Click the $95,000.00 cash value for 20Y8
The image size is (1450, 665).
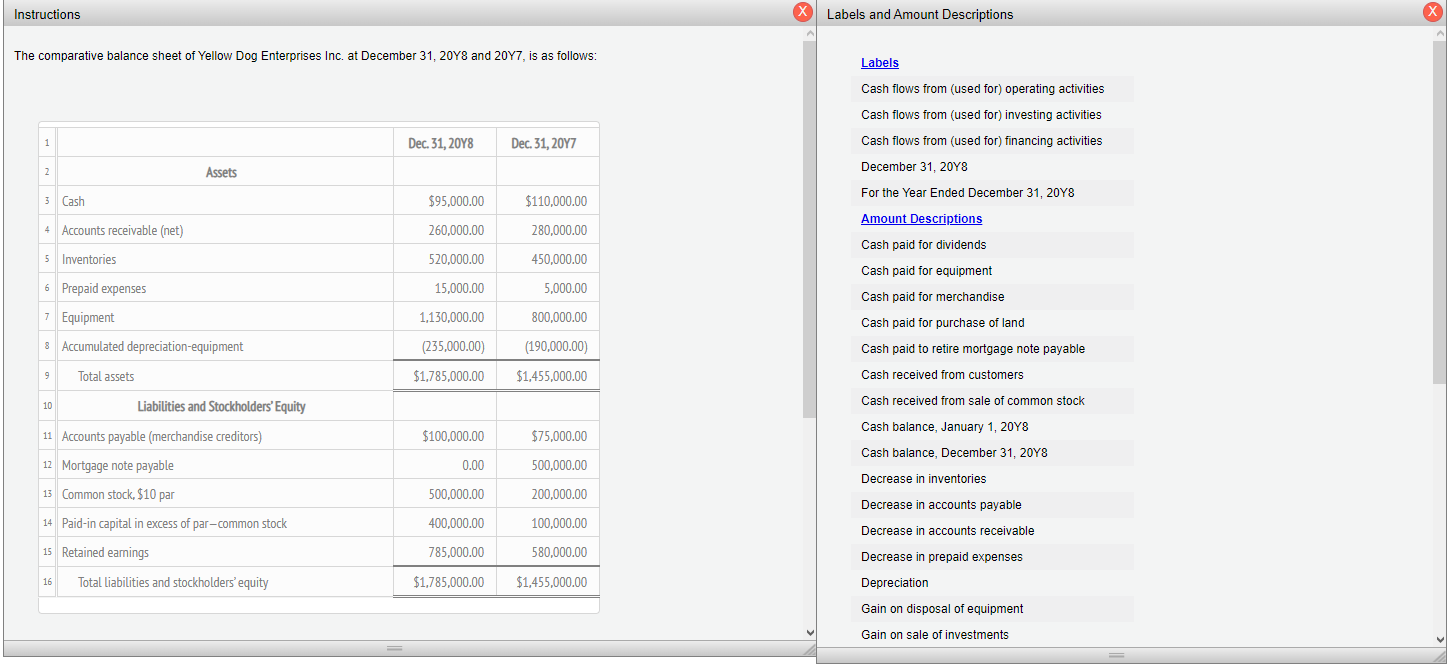pos(456,202)
